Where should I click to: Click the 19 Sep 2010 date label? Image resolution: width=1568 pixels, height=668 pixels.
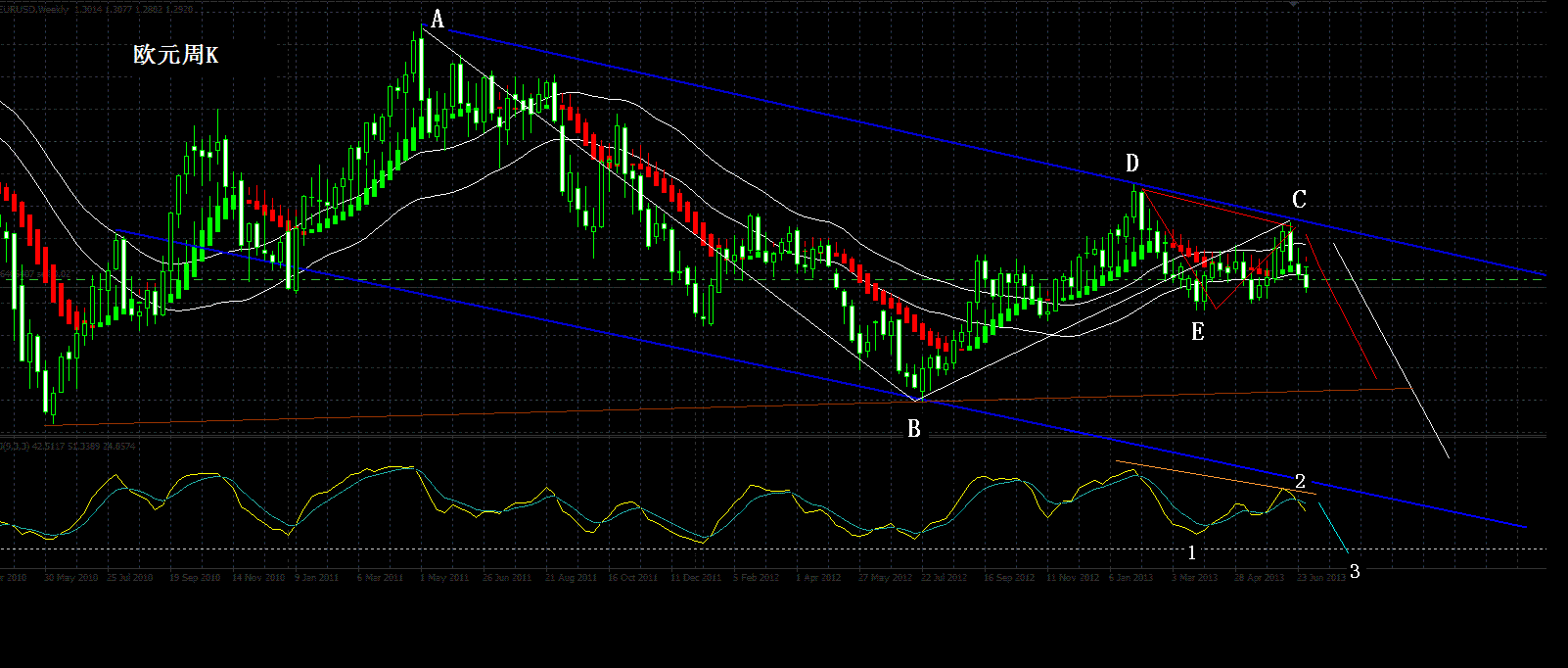196,578
